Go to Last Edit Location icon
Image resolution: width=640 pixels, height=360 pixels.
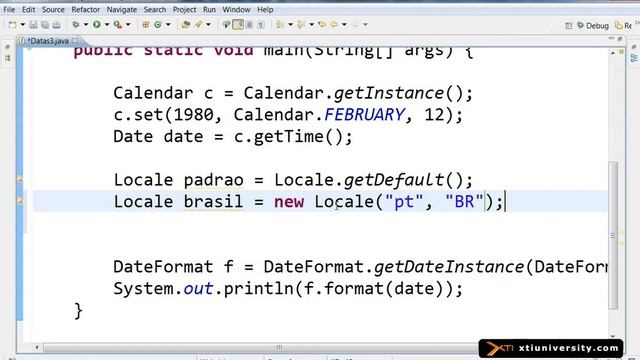[x=322, y=25]
